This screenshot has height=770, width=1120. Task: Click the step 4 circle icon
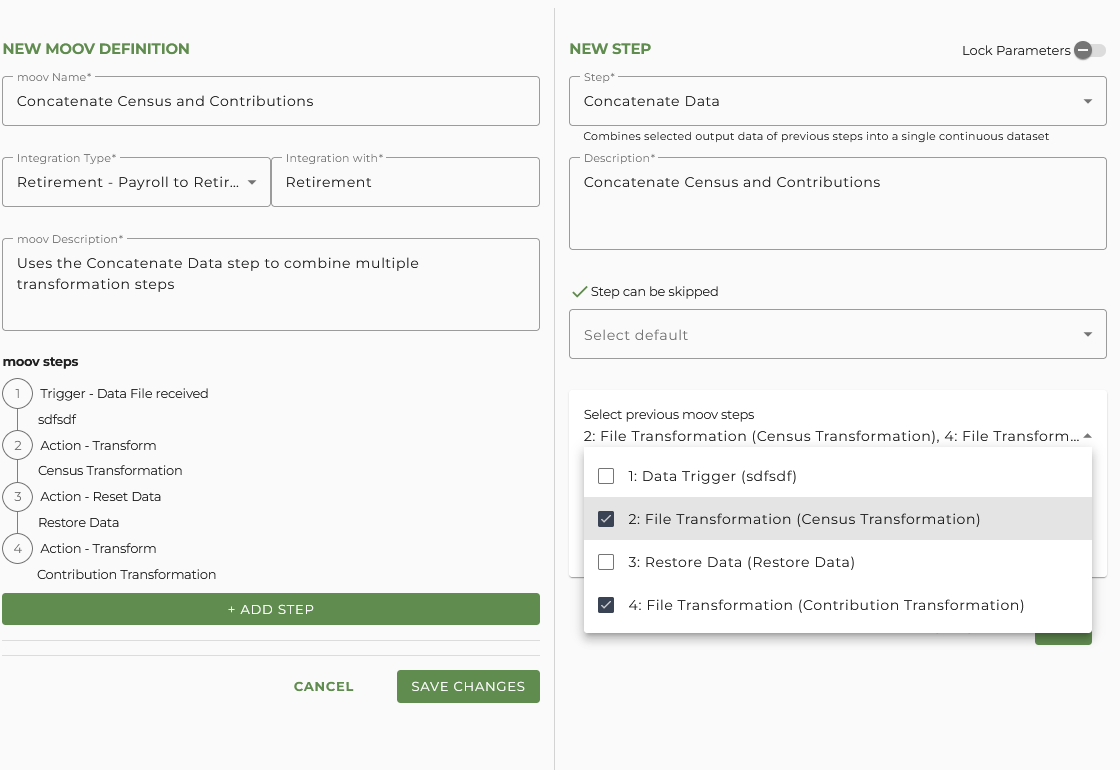point(18,549)
